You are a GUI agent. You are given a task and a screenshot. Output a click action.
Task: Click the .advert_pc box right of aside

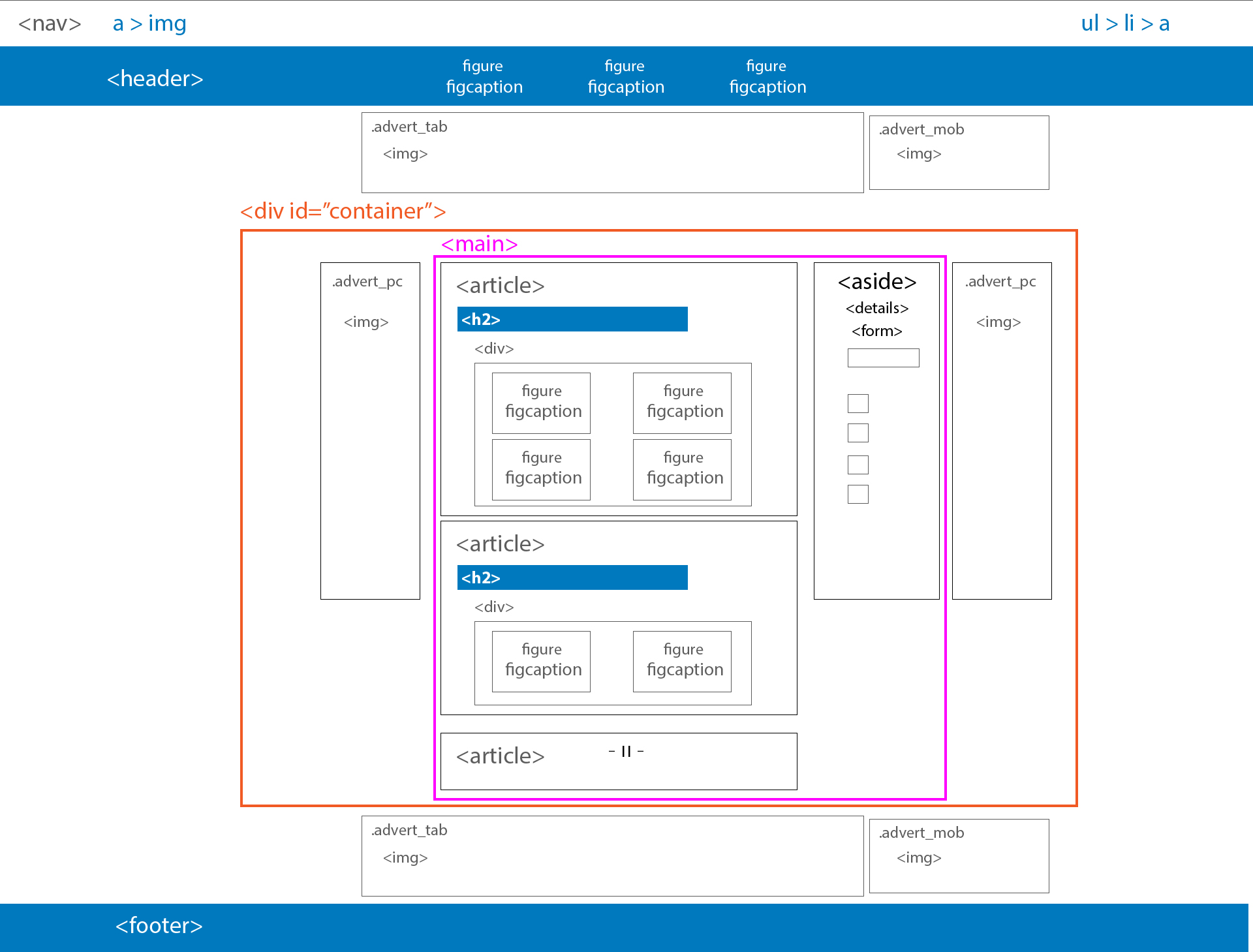(x=1002, y=431)
